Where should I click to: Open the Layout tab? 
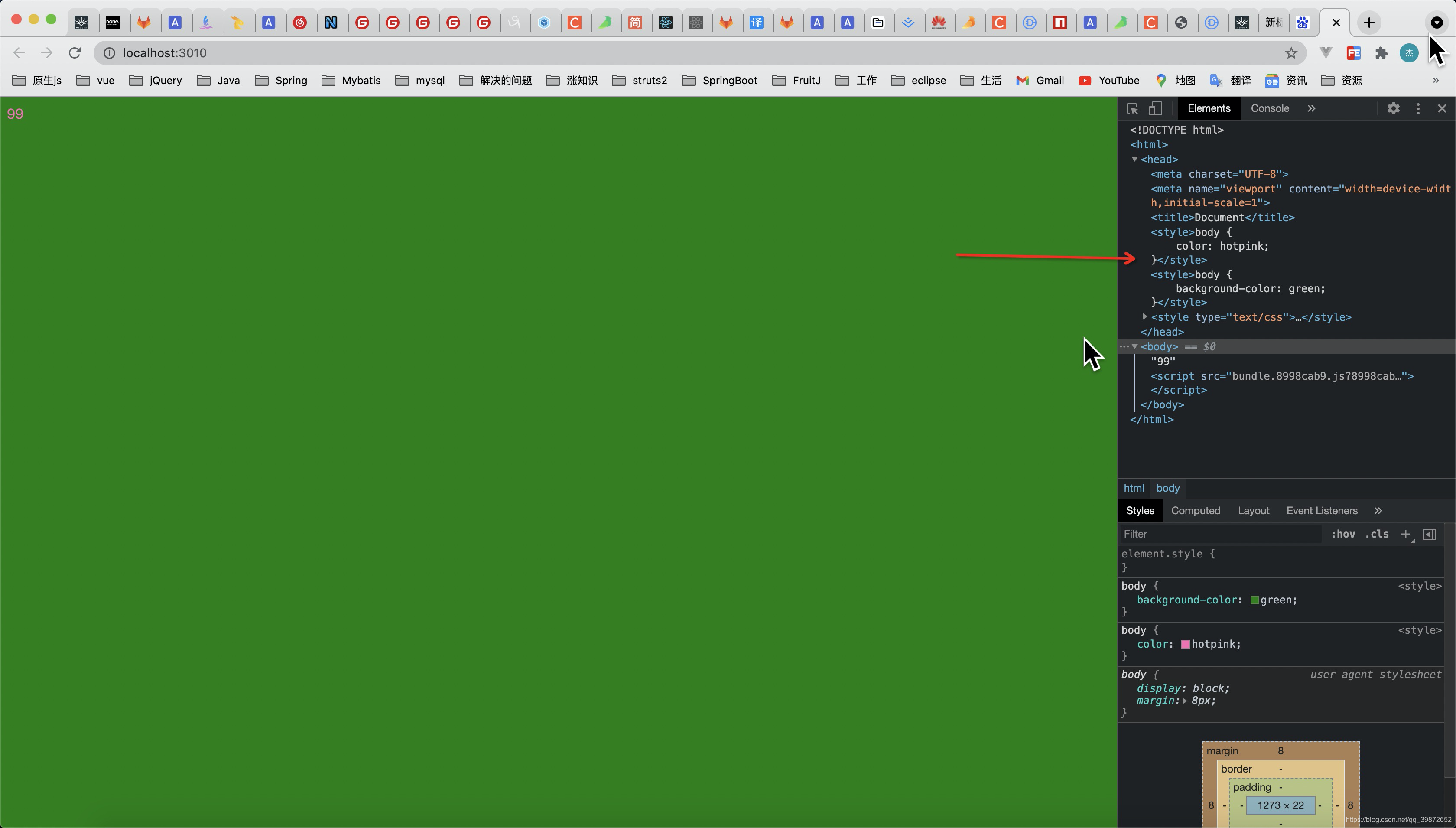coord(1254,511)
